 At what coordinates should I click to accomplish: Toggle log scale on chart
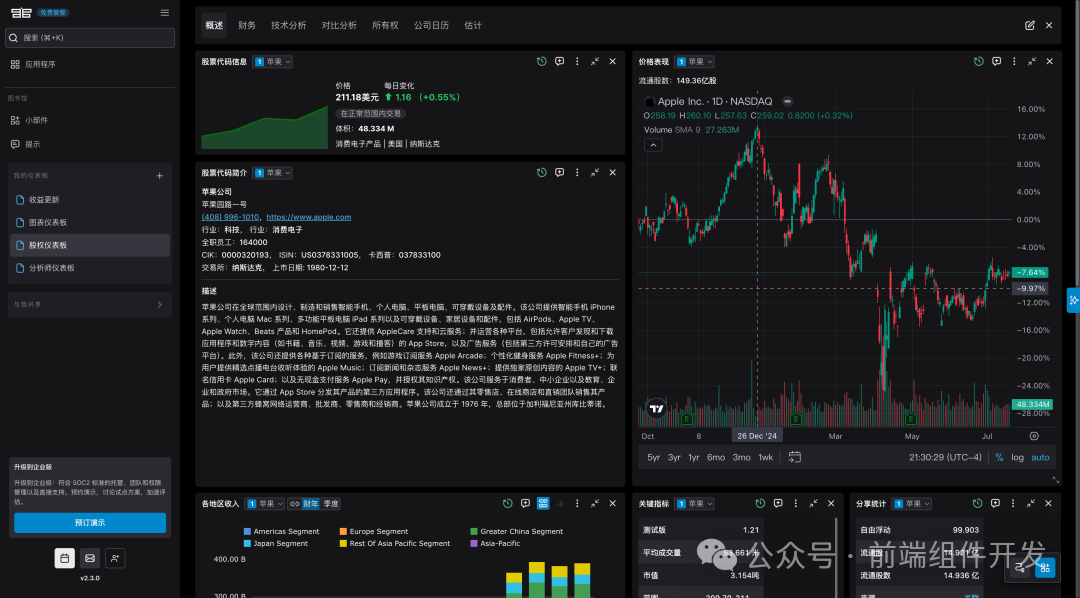[1017, 457]
